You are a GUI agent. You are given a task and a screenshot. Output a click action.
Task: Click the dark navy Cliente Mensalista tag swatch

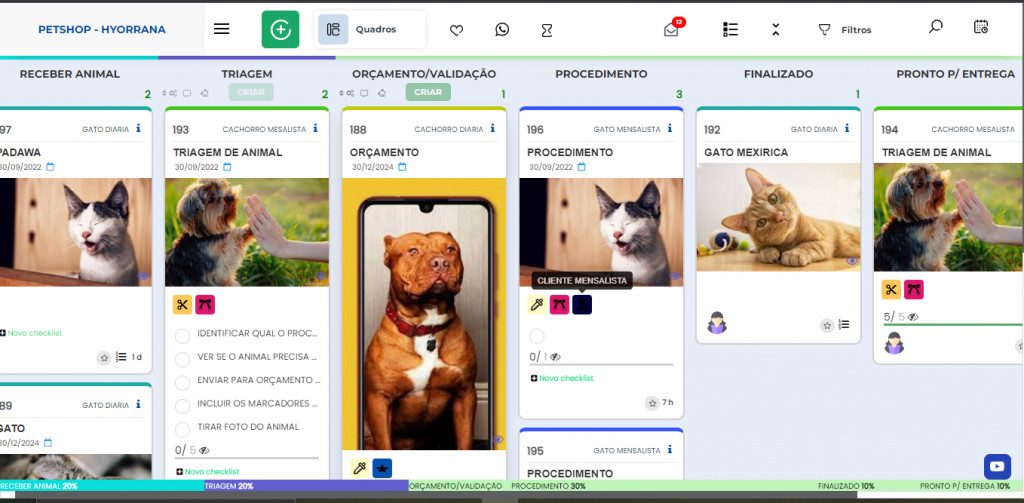[x=582, y=305]
